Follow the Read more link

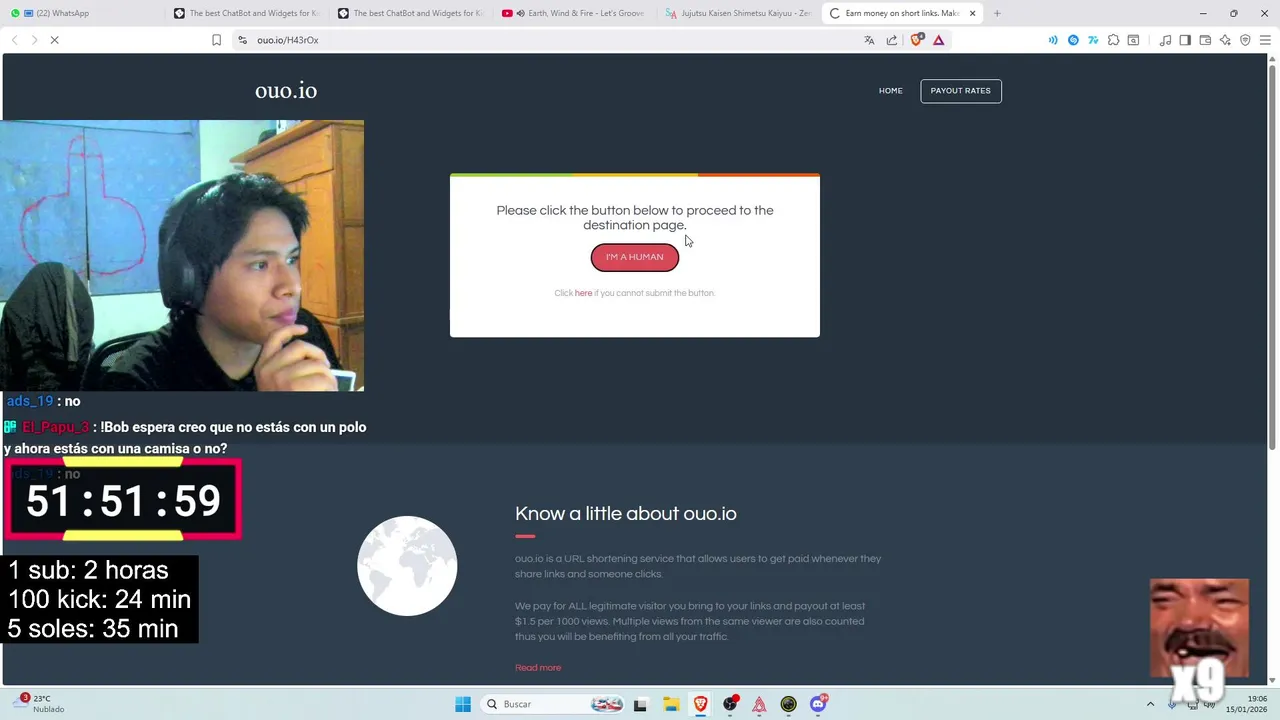538,668
